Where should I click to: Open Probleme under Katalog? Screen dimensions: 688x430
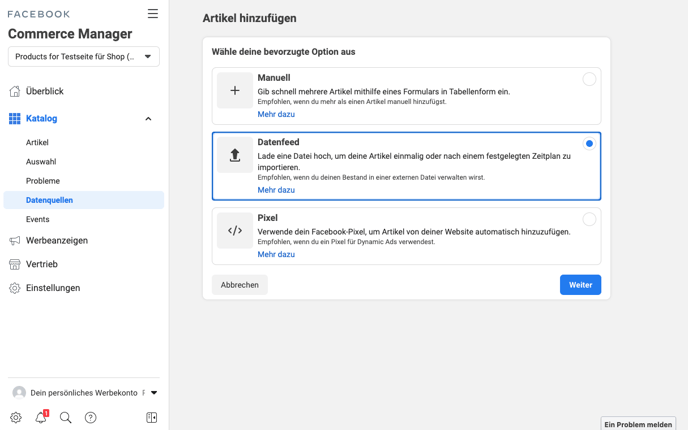pyautogui.click(x=43, y=181)
